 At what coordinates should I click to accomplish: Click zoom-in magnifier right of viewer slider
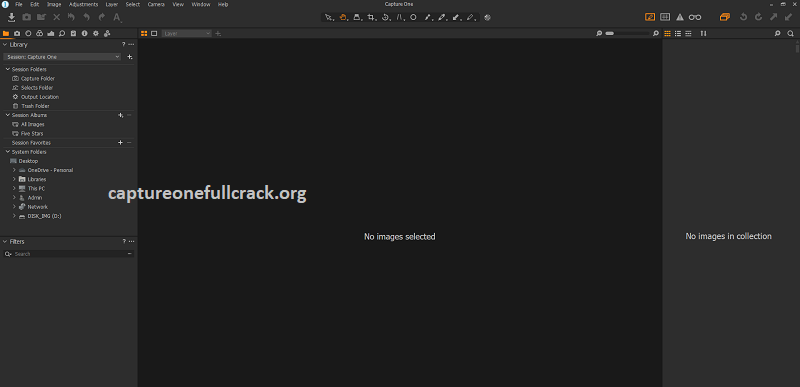pyautogui.click(x=656, y=34)
